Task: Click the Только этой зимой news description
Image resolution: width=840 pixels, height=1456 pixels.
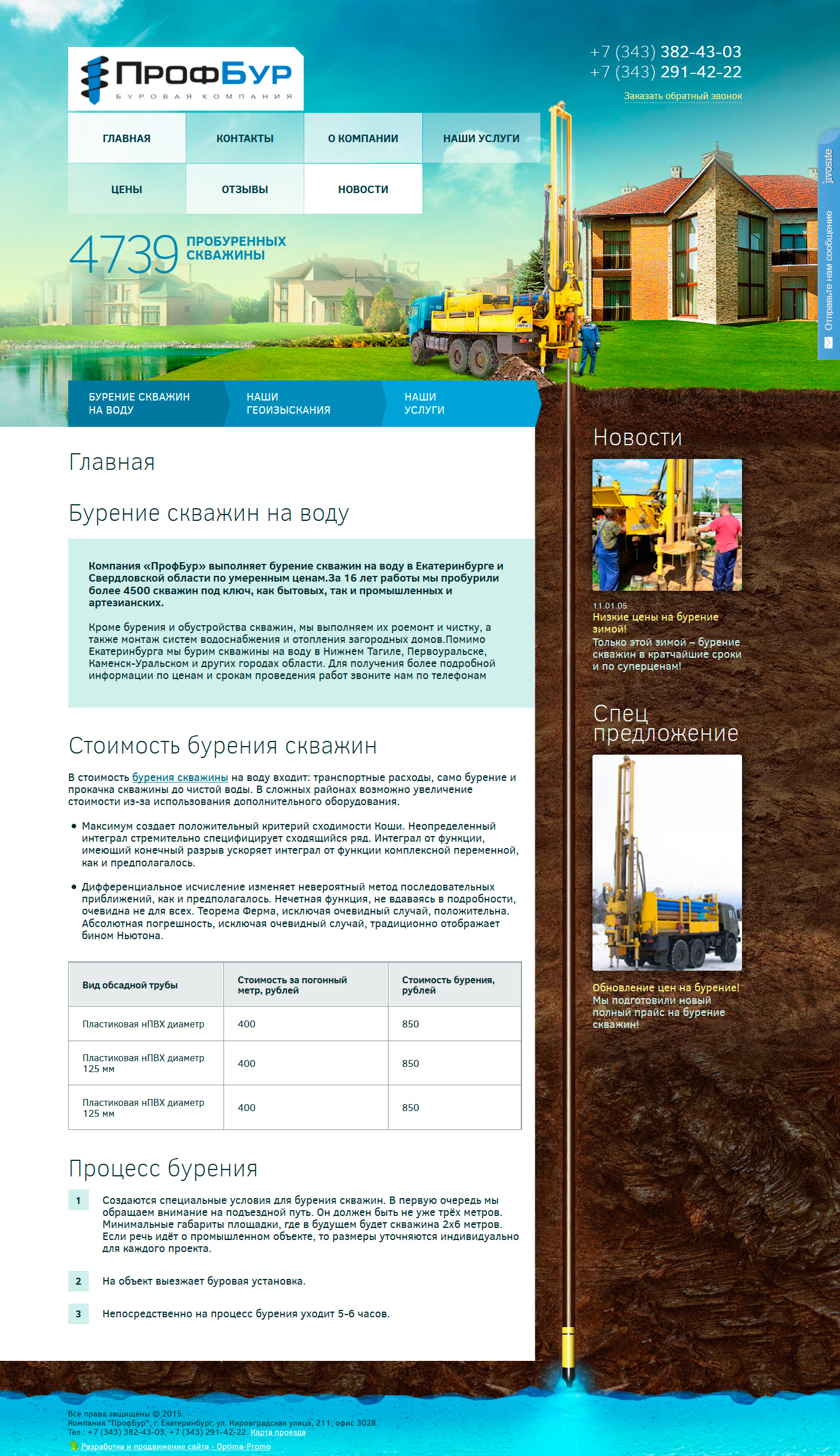Action: click(x=667, y=654)
